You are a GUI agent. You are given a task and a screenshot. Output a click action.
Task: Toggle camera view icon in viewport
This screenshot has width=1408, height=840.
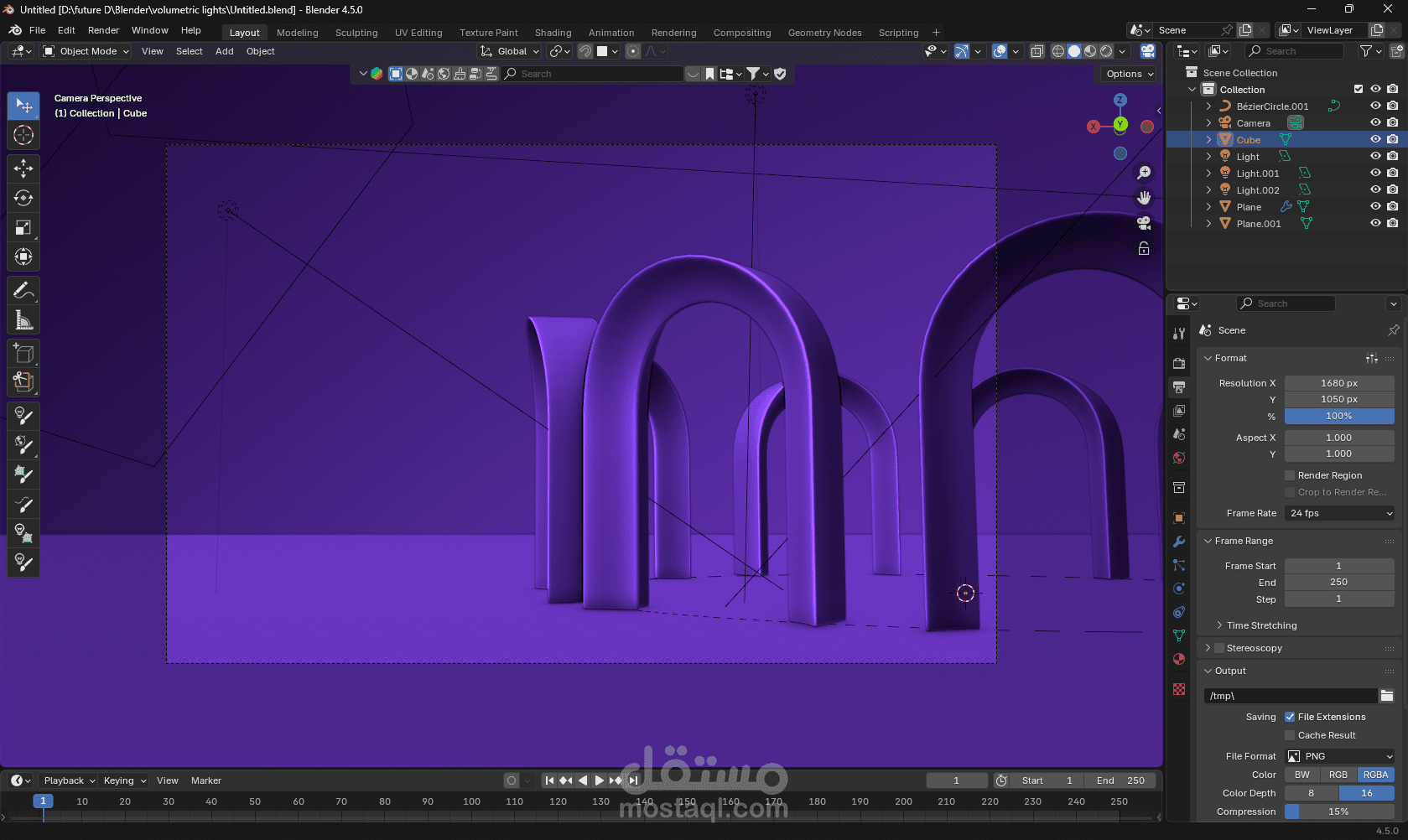click(x=1144, y=223)
